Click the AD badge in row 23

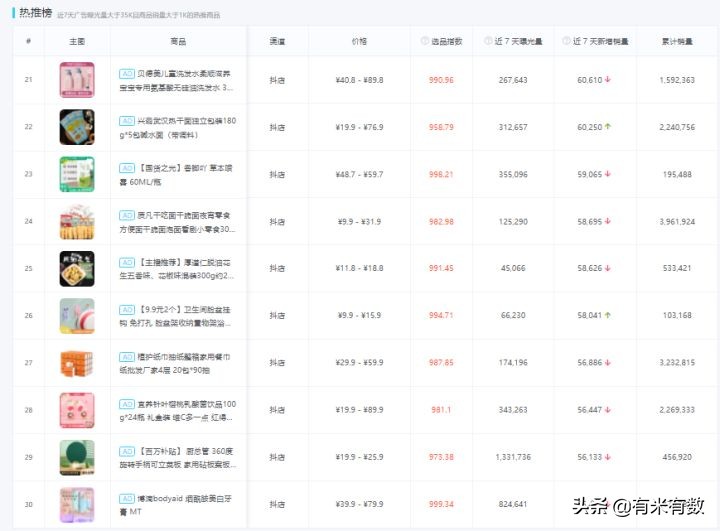[x=127, y=168]
